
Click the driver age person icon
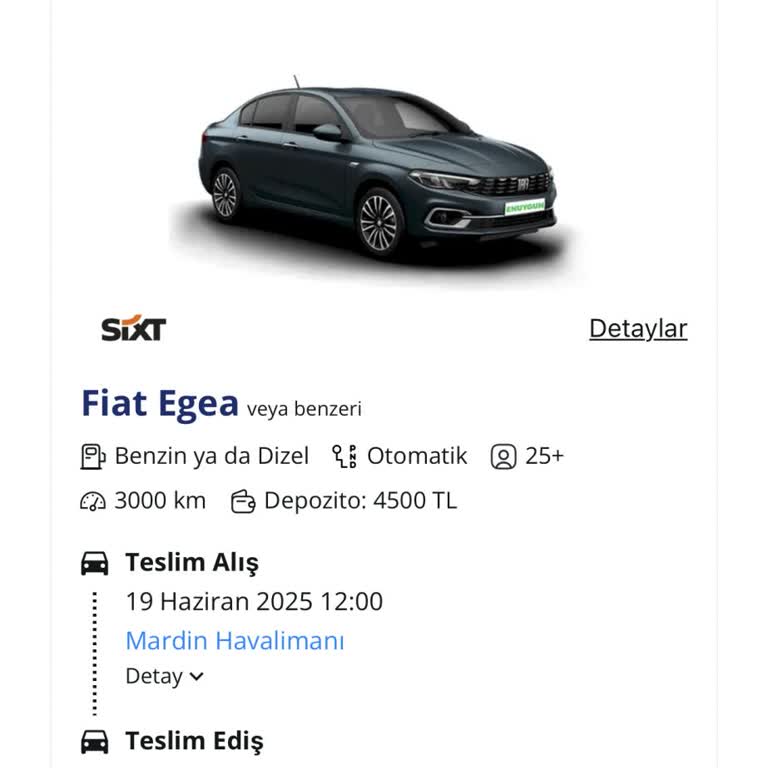(503, 457)
